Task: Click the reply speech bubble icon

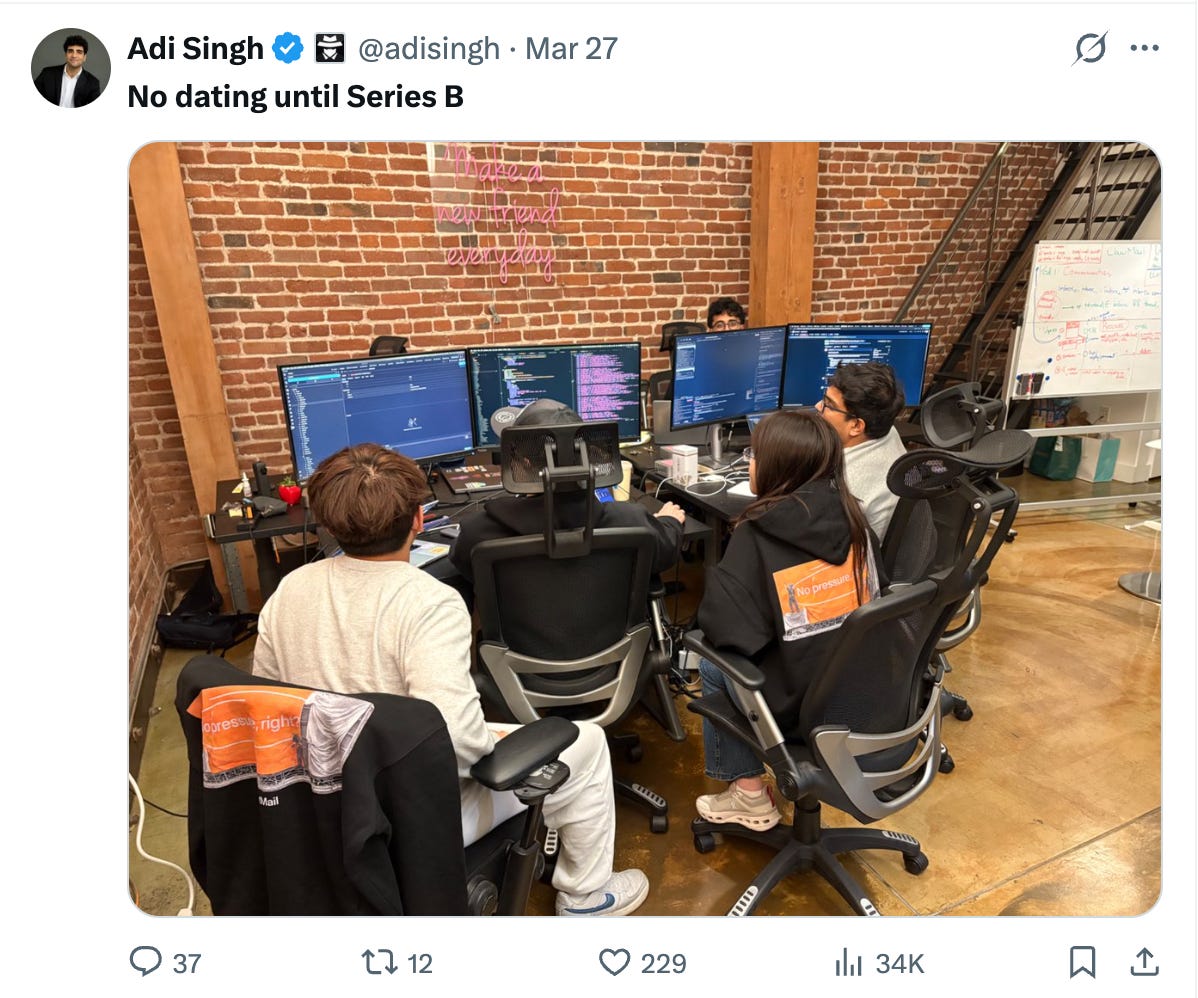Action: point(145,961)
